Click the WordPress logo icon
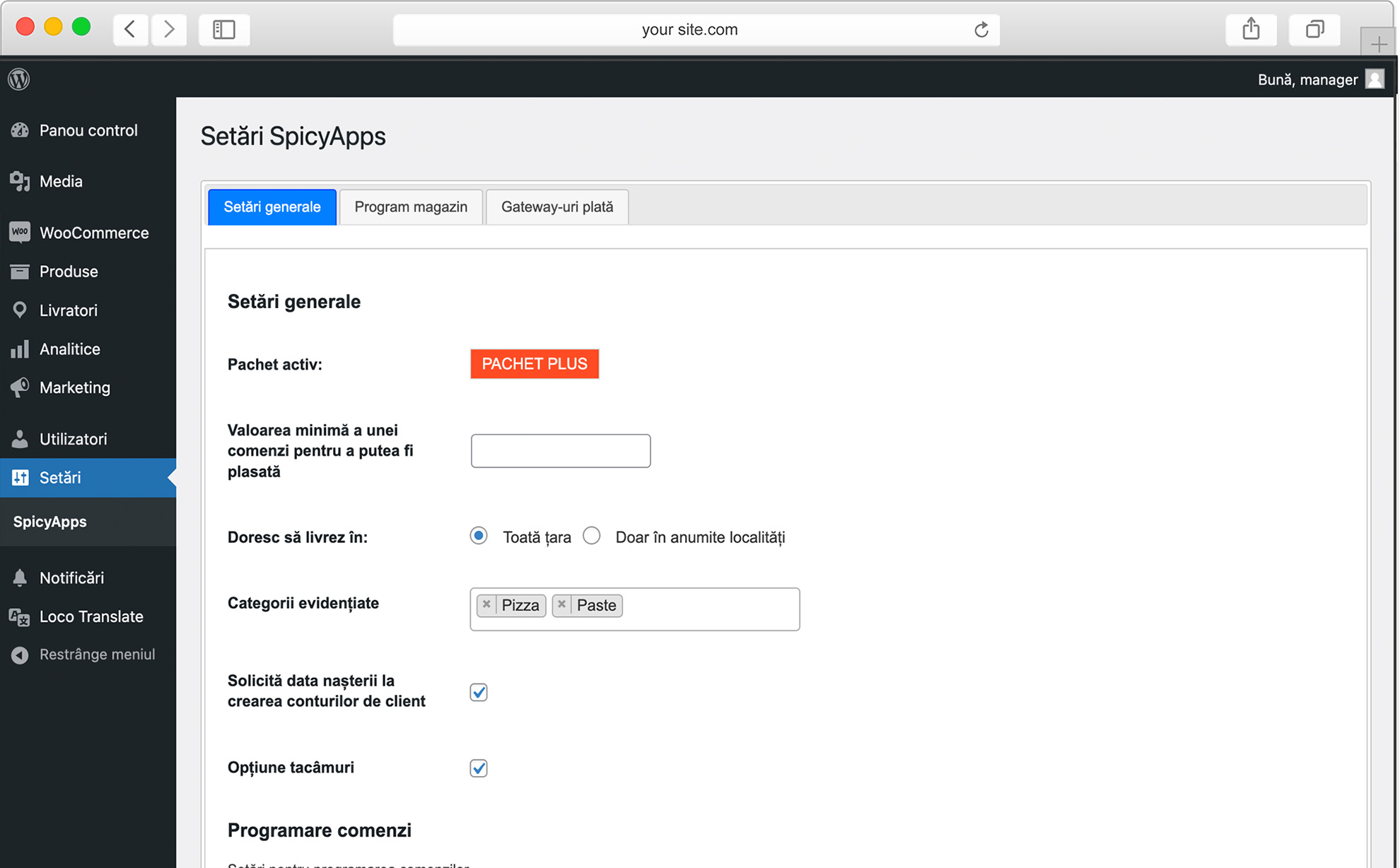This screenshot has width=1400, height=868. pos(19,79)
